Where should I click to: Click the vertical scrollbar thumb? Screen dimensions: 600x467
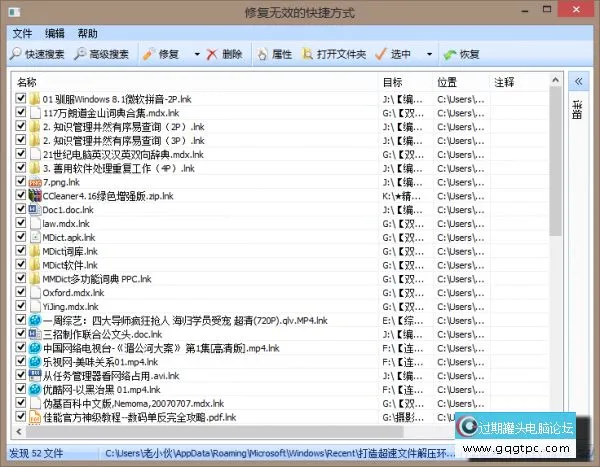(x=556, y=161)
